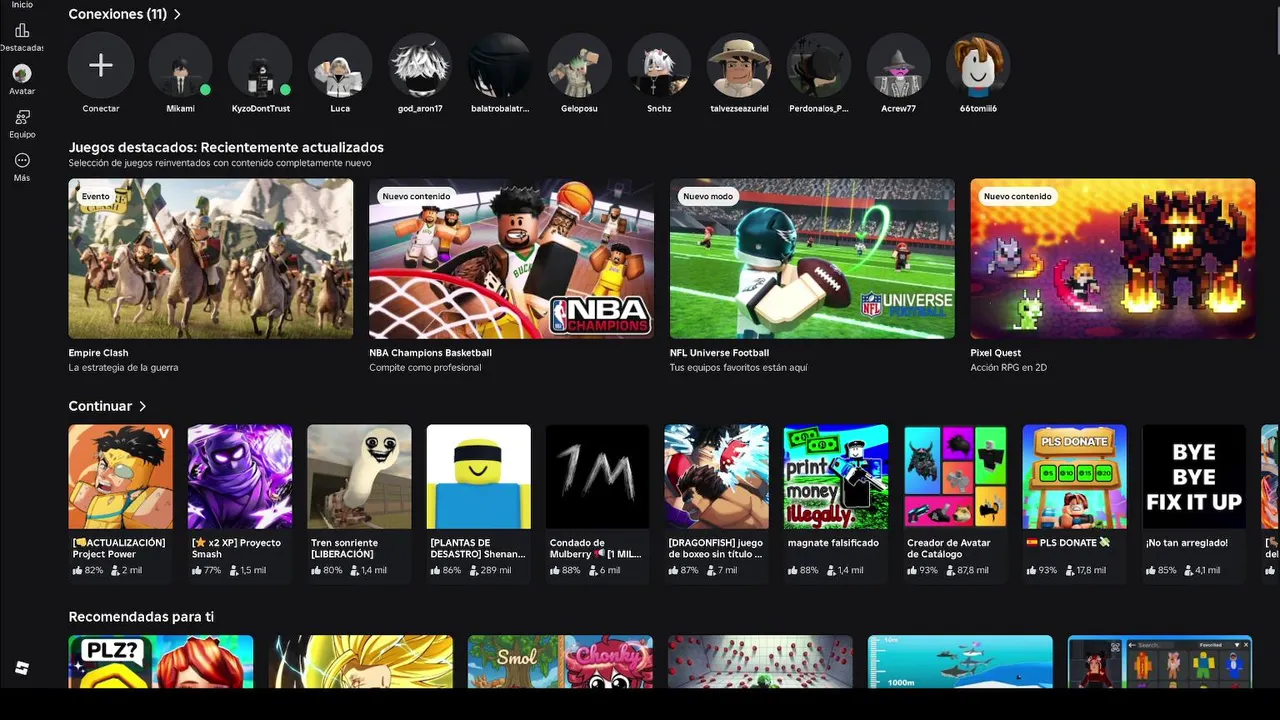Click the PLS DONATE title text

point(1068,543)
